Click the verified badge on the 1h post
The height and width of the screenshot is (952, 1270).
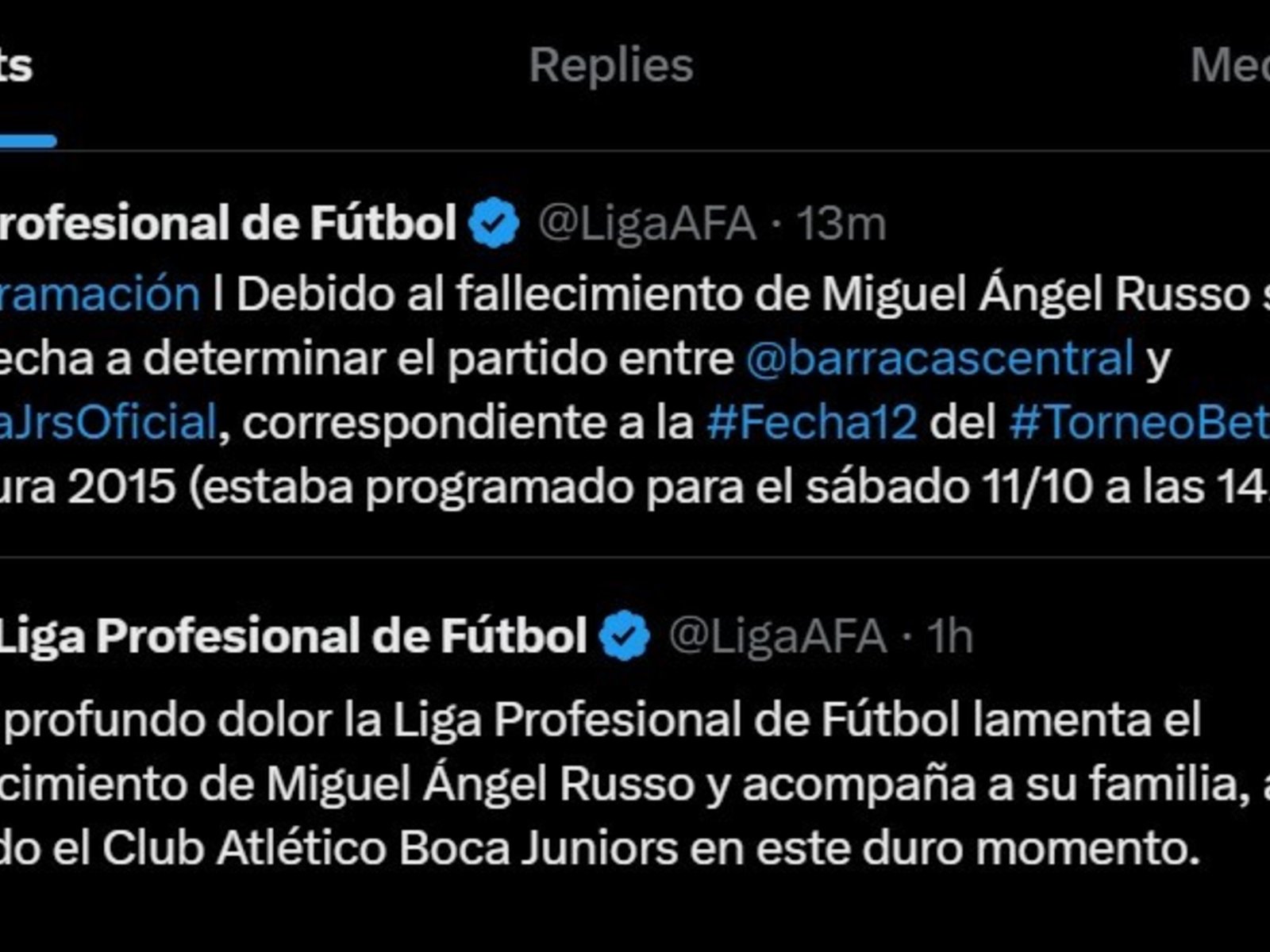point(625,636)
